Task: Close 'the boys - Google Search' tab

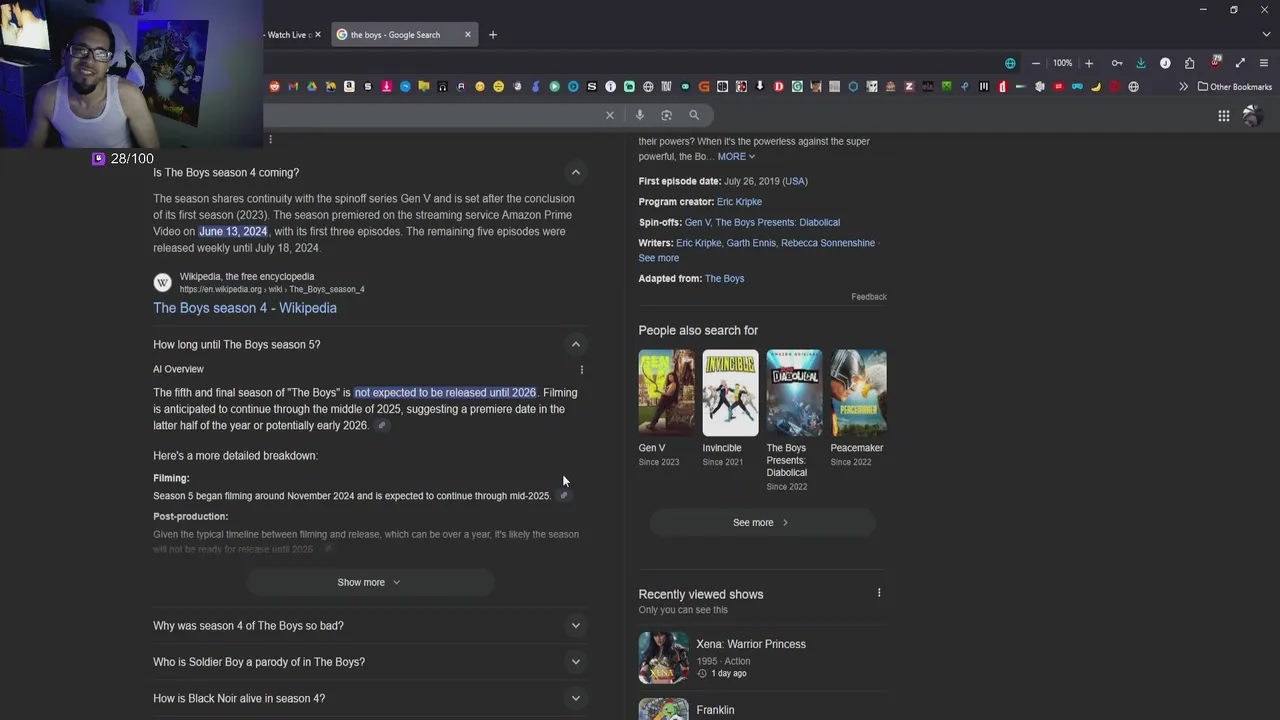Action: click(x=467, y=35)
